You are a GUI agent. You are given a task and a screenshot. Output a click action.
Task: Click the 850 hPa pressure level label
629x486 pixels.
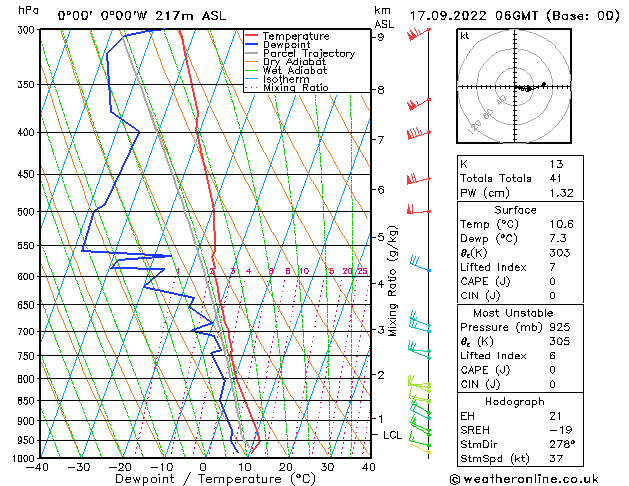[28, 401]
